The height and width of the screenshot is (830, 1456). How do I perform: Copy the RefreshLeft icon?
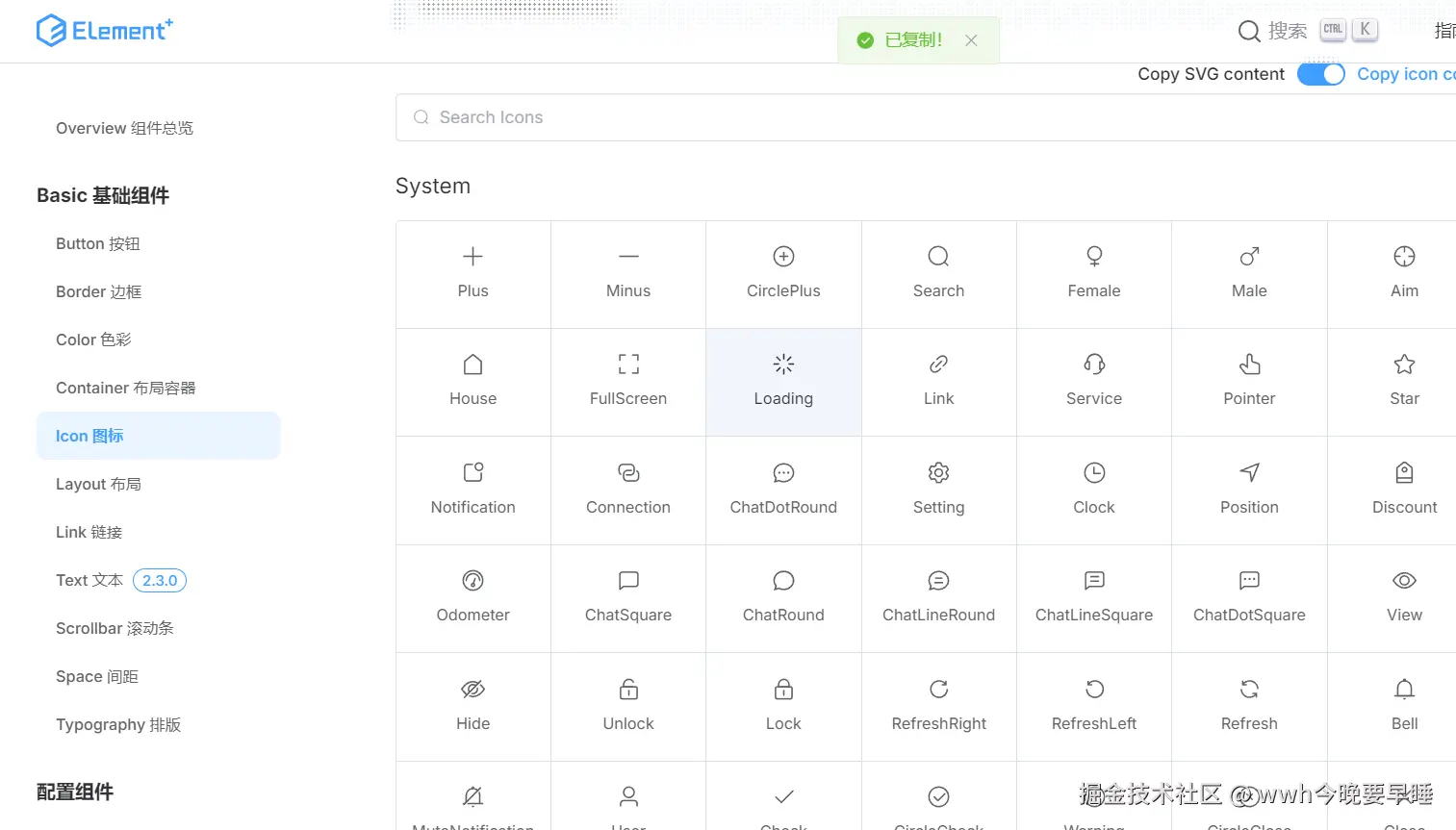pos(1094,707)
